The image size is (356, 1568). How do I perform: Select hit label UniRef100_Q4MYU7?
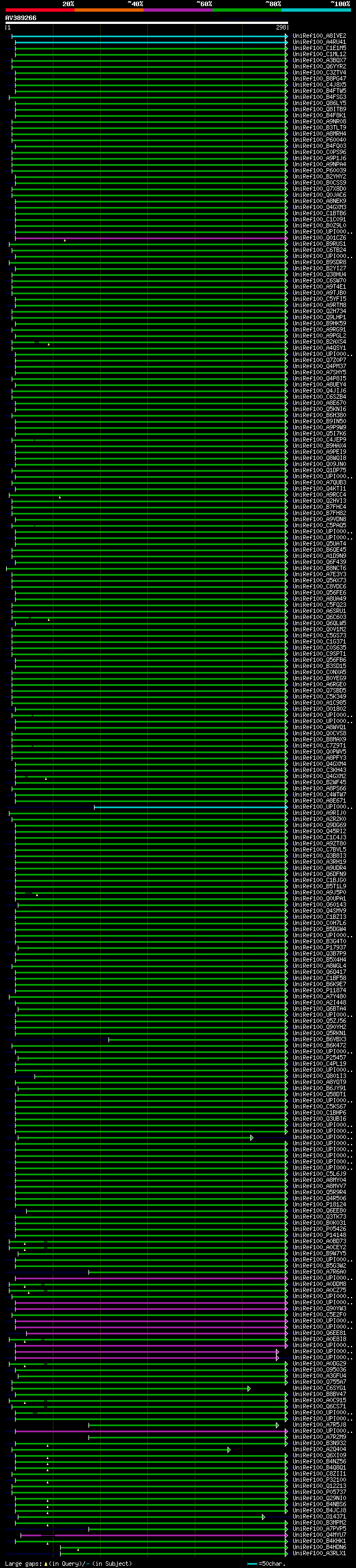pos(319,1535)
